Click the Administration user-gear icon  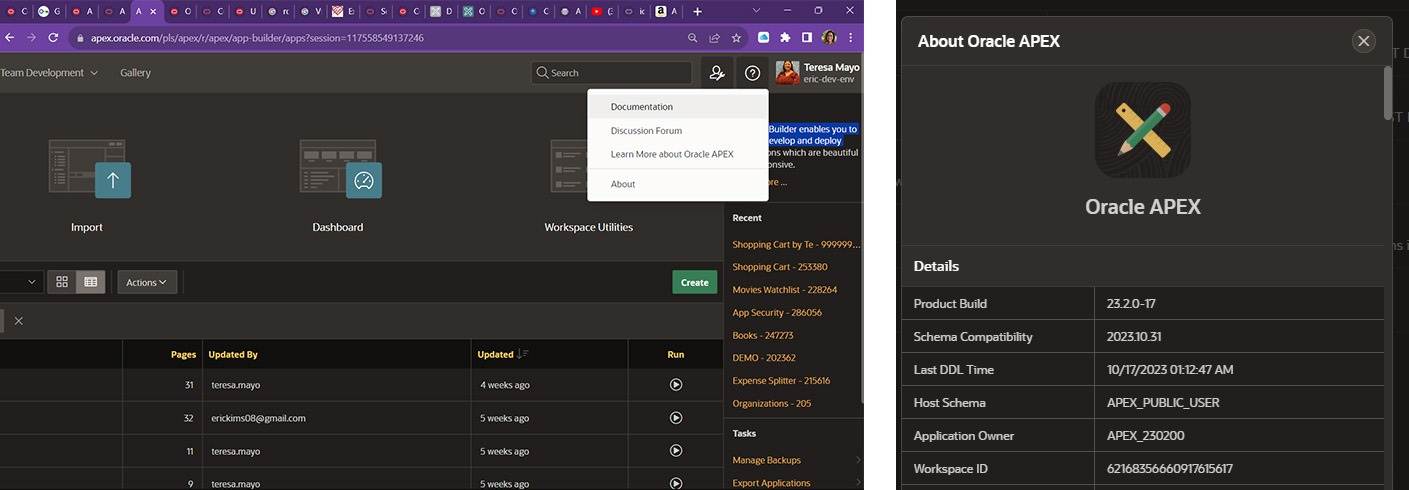(717, 73)
